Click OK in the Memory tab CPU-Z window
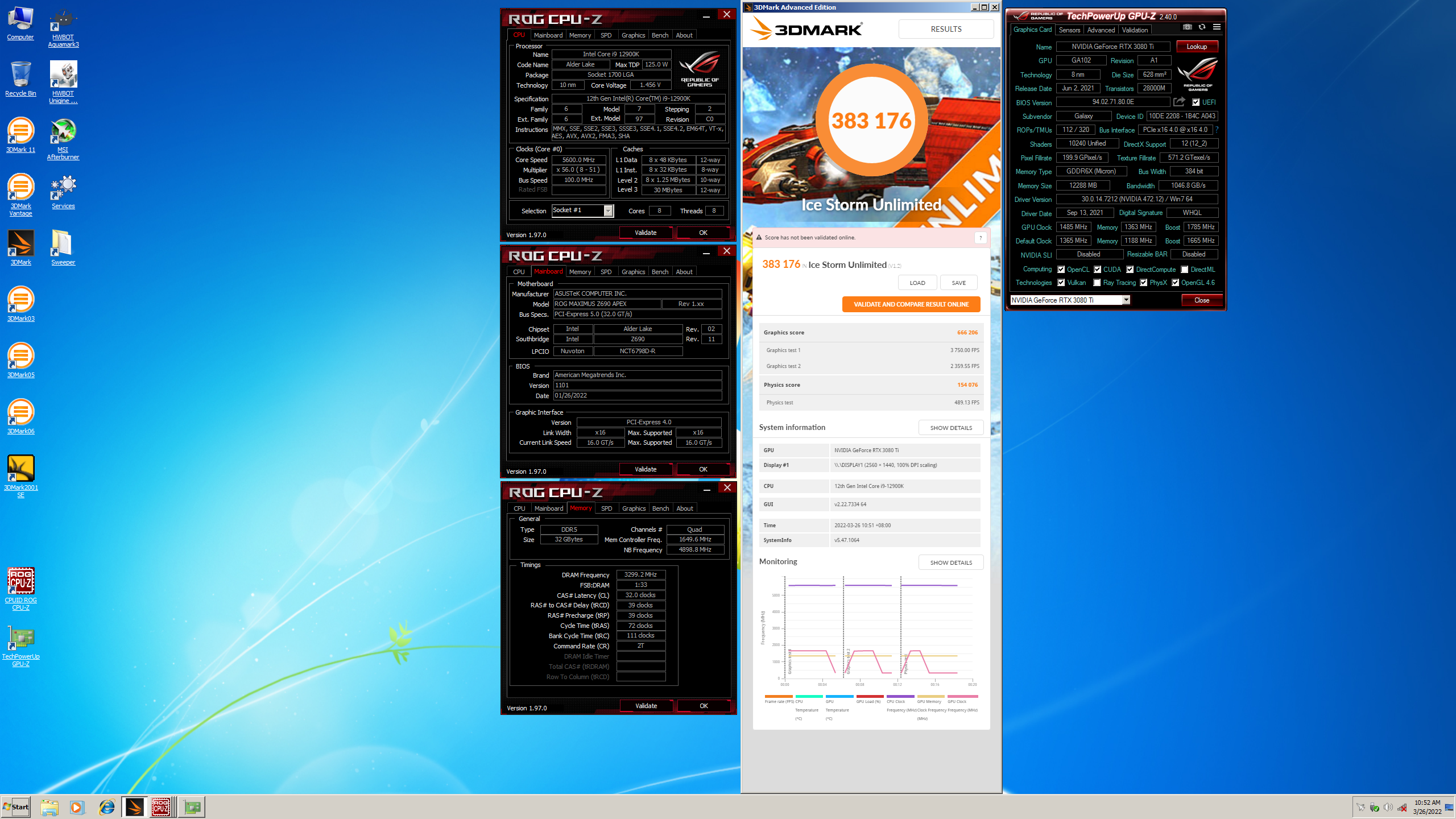1456x819 pixels. click(x=704, y=706)
